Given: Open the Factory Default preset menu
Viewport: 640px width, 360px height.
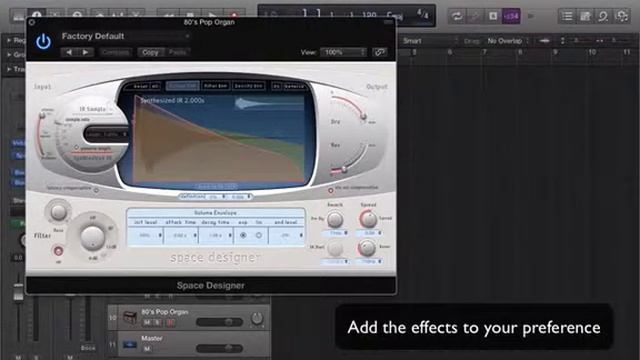Looking at the screenshot, I should 126,36.
